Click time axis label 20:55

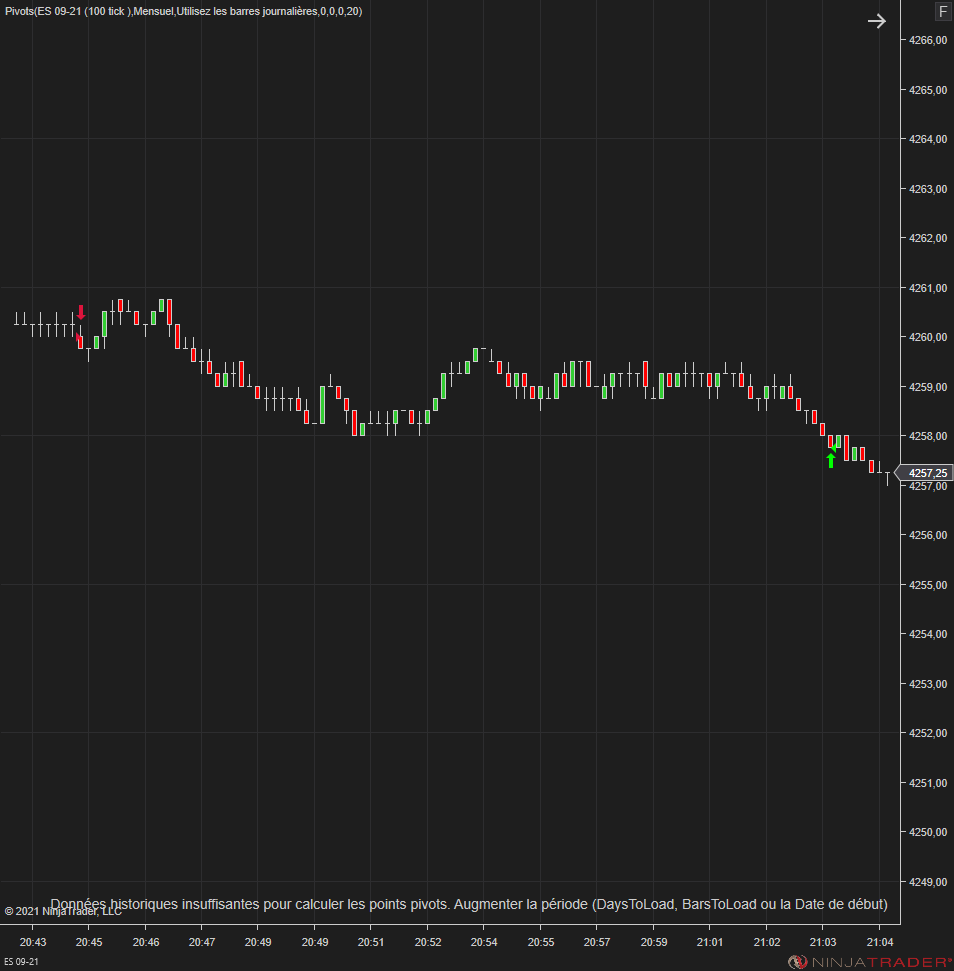[540, 942]
